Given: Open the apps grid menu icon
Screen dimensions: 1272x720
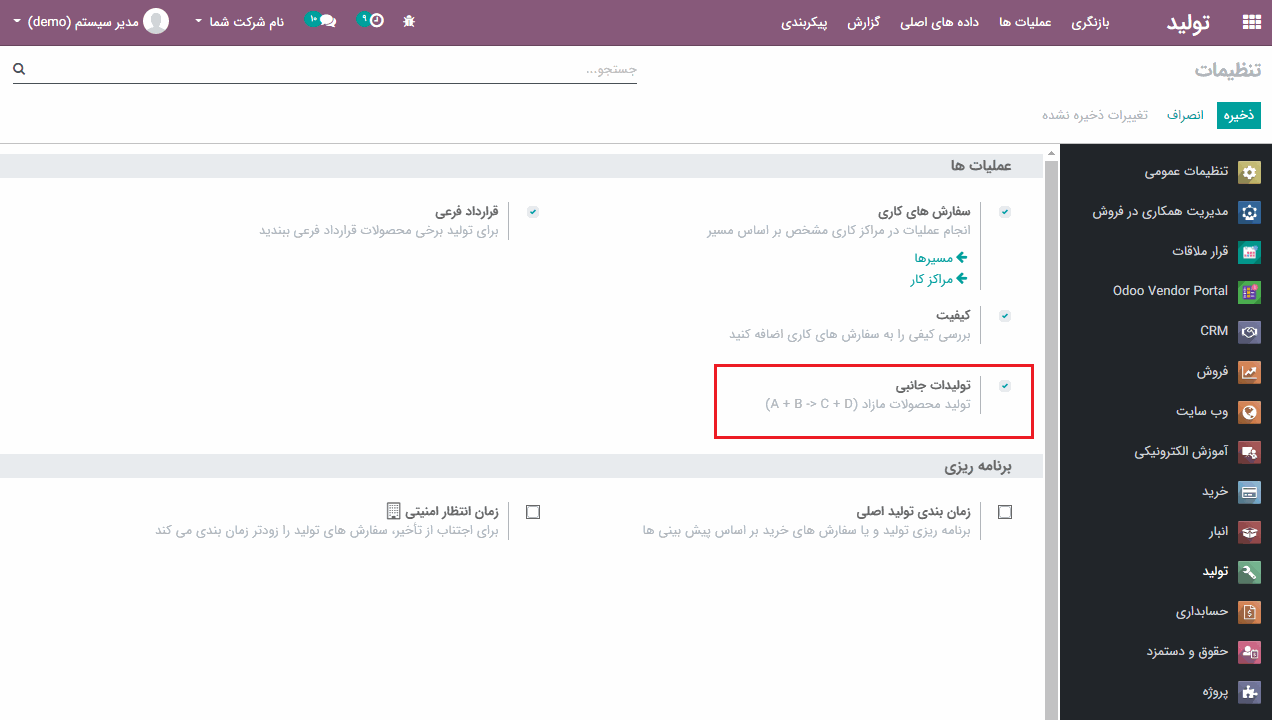Looking at the screenshot, I should (x=1251, y=22).
